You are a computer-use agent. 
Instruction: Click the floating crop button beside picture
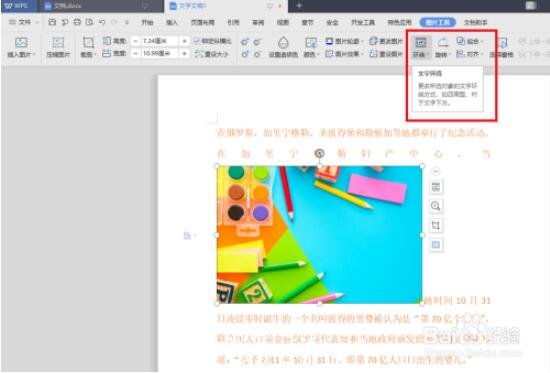pyautogui.click(x=436, y=225)
